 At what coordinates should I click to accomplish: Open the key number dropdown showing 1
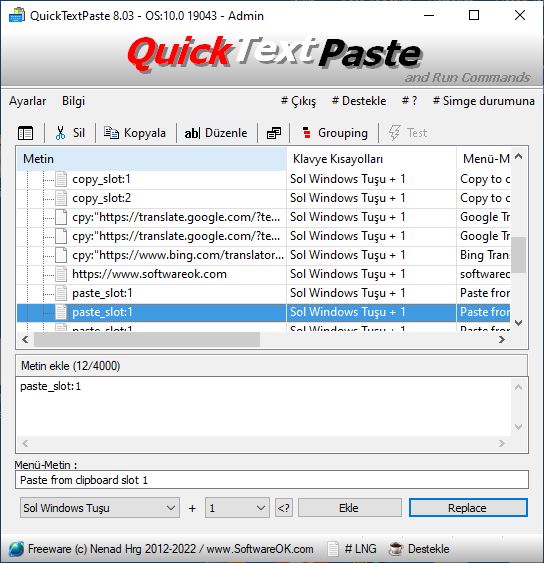237,508
